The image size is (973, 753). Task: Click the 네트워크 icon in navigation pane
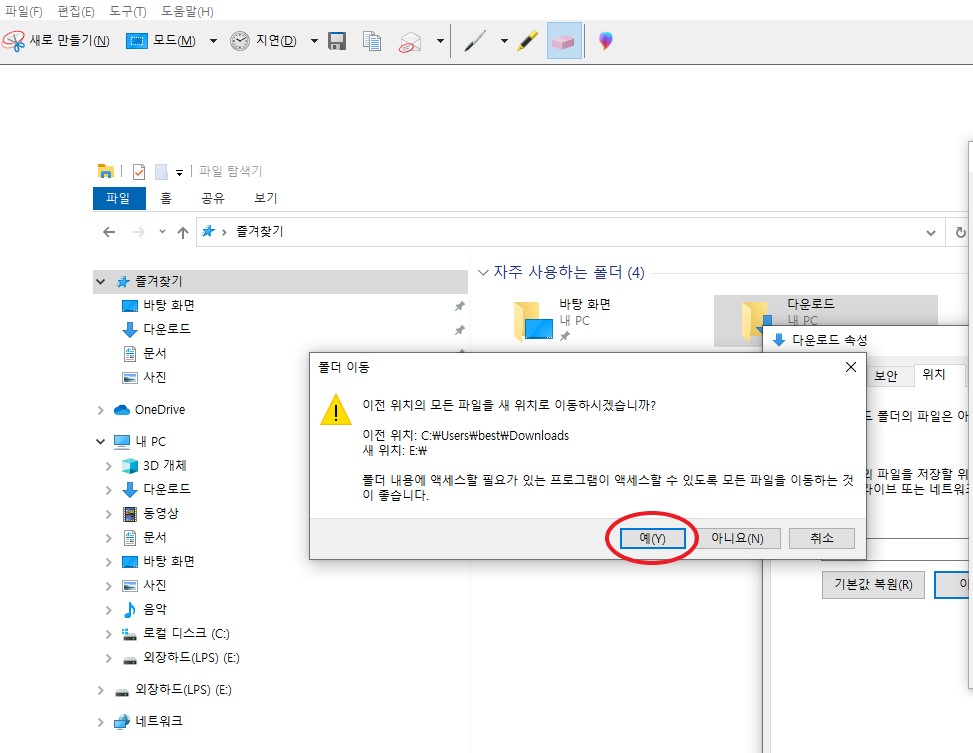tap(122, 721)
